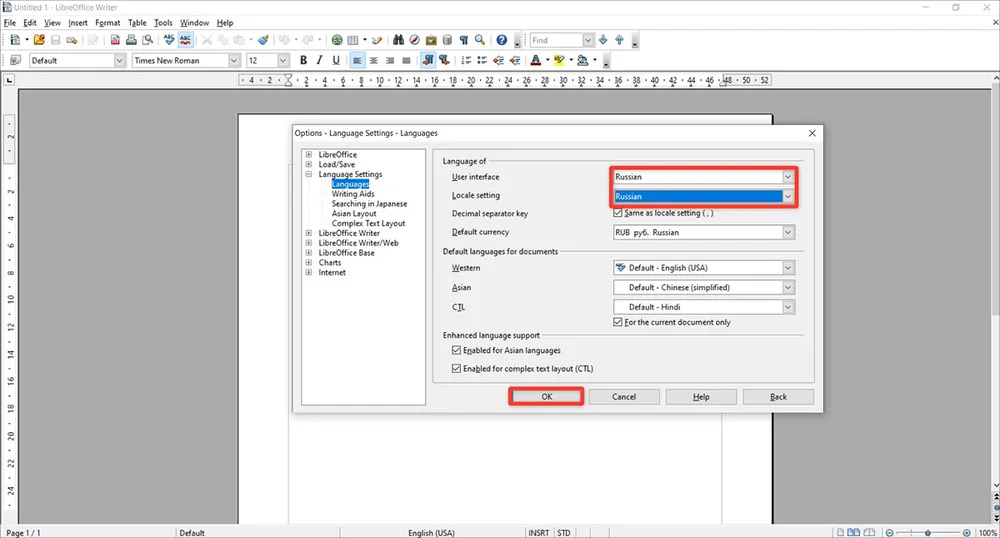Align paragraph to the right
This screenshot has width=1000, height=538.
pyautogui.click(x=390, y=61)
